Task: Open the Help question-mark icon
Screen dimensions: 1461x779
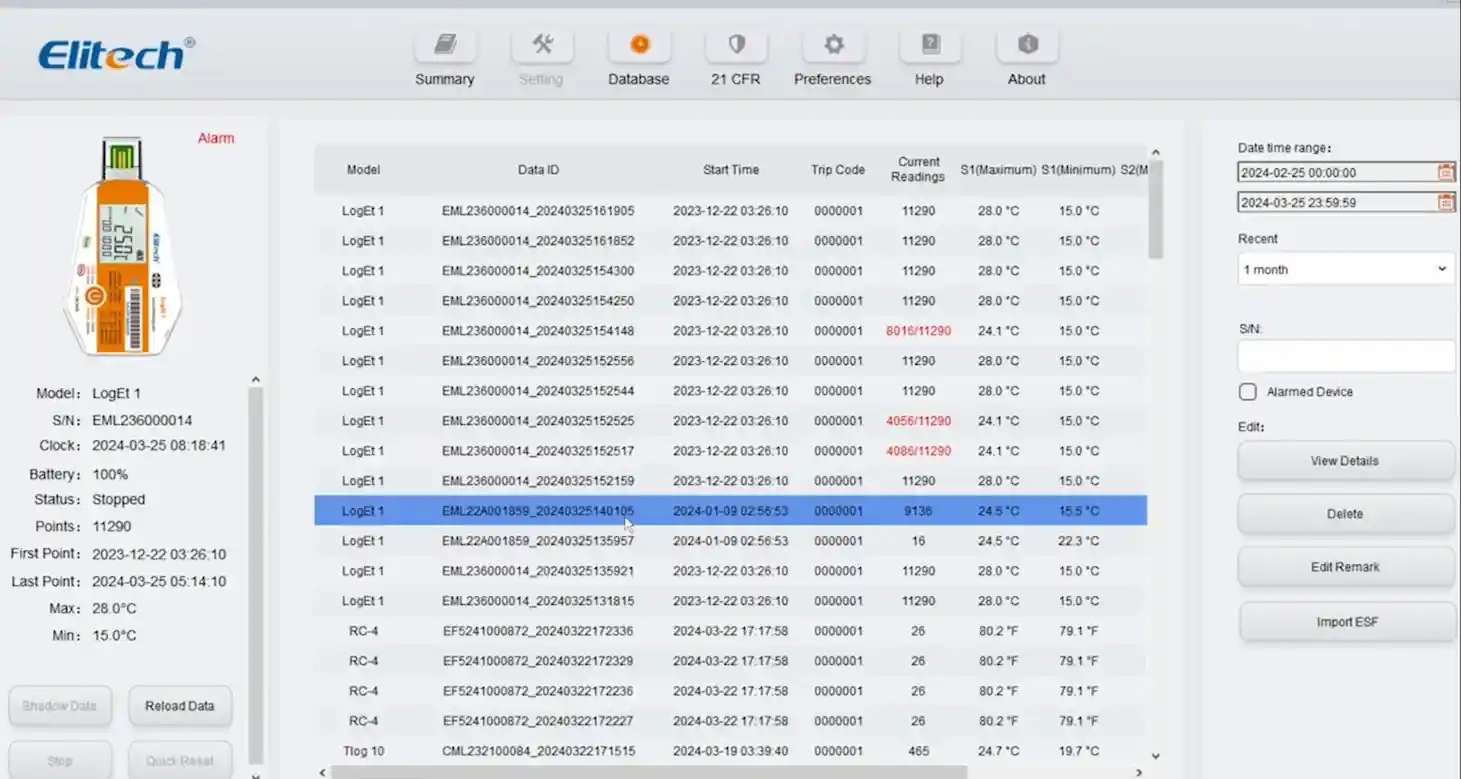Action: tap(930, 45)
